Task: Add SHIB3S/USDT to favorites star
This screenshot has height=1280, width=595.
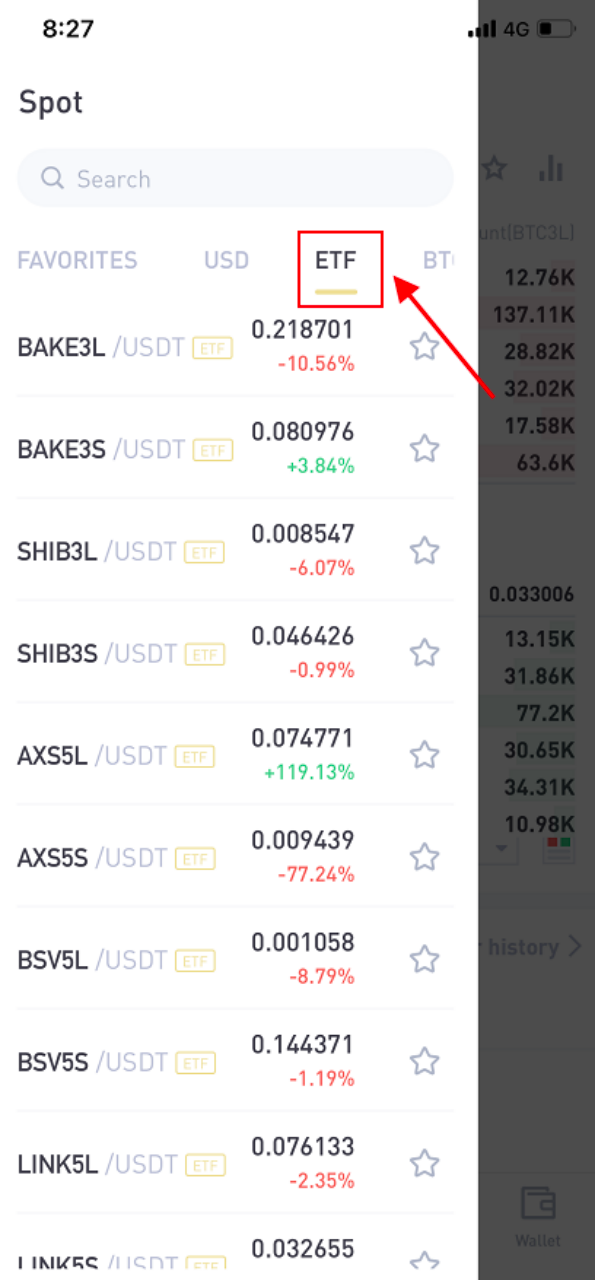Action: (x=425, y=653)
